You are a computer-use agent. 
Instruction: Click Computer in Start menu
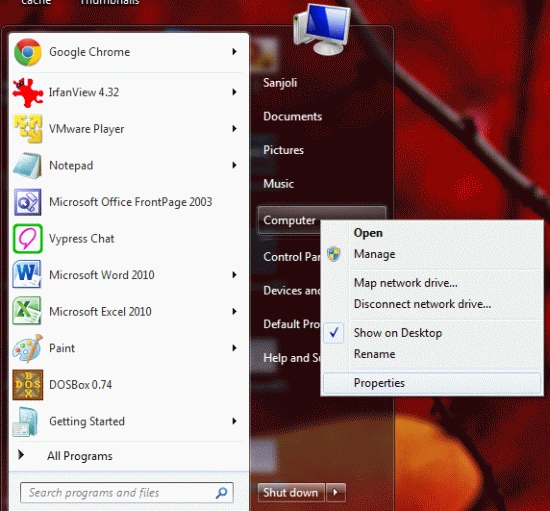coord(289,220)
